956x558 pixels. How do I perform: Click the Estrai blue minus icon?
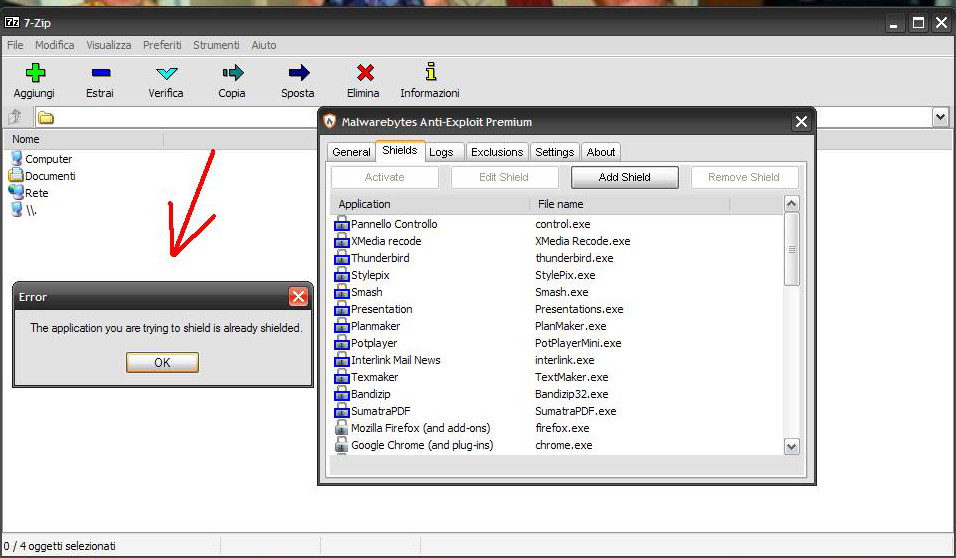[101, 73]
